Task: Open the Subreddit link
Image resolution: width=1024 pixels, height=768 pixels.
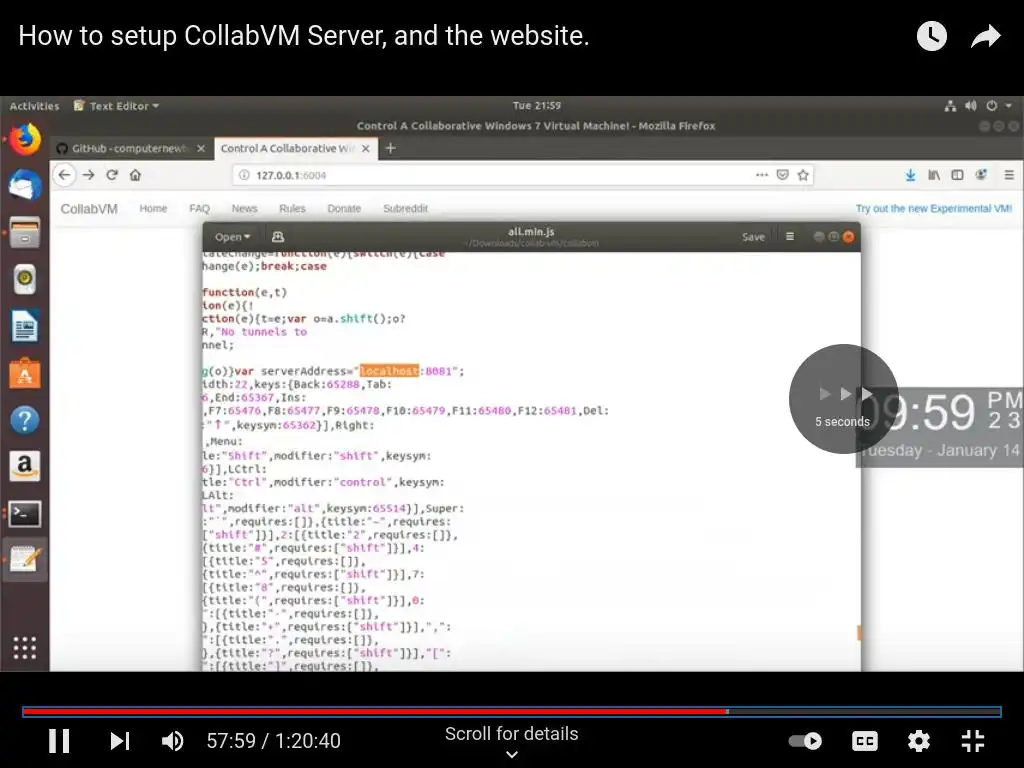Action: (406, 208)
